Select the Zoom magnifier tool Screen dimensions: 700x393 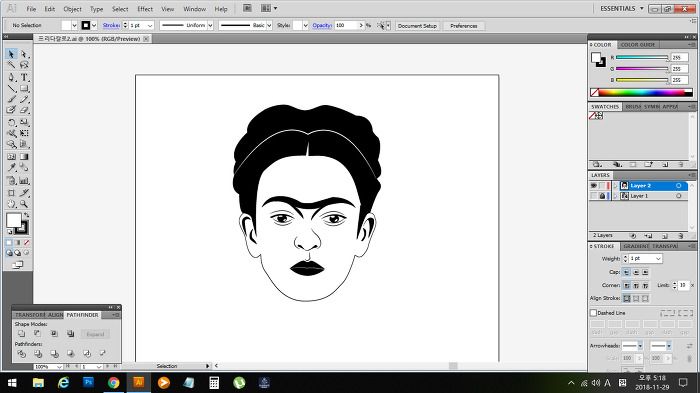tap(24, 204)
